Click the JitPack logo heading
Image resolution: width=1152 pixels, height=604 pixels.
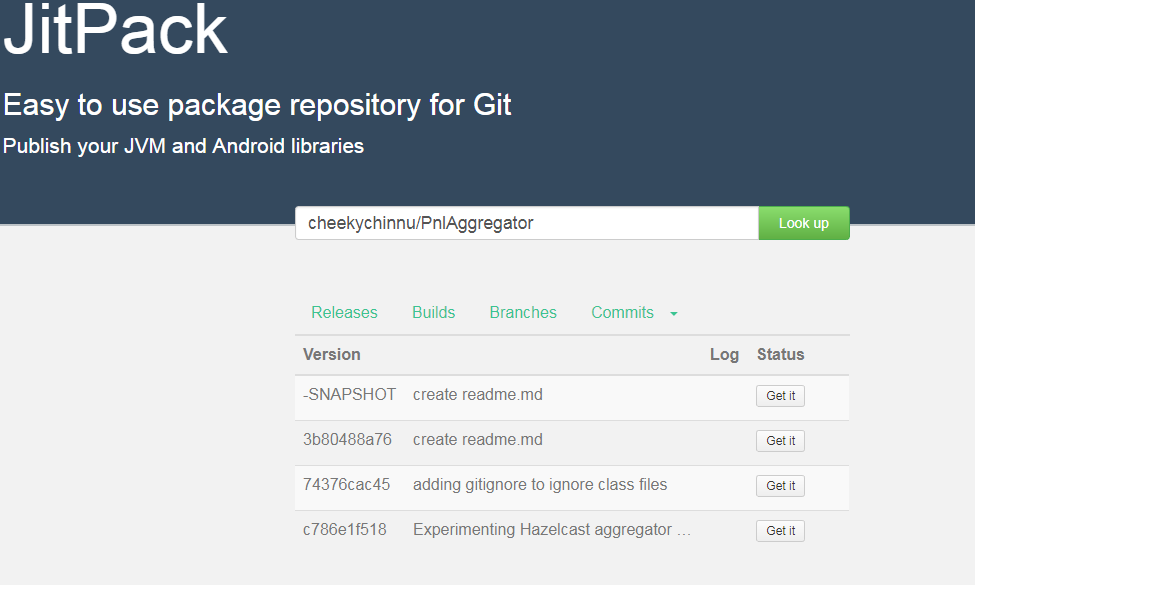[x=113, y=31]
